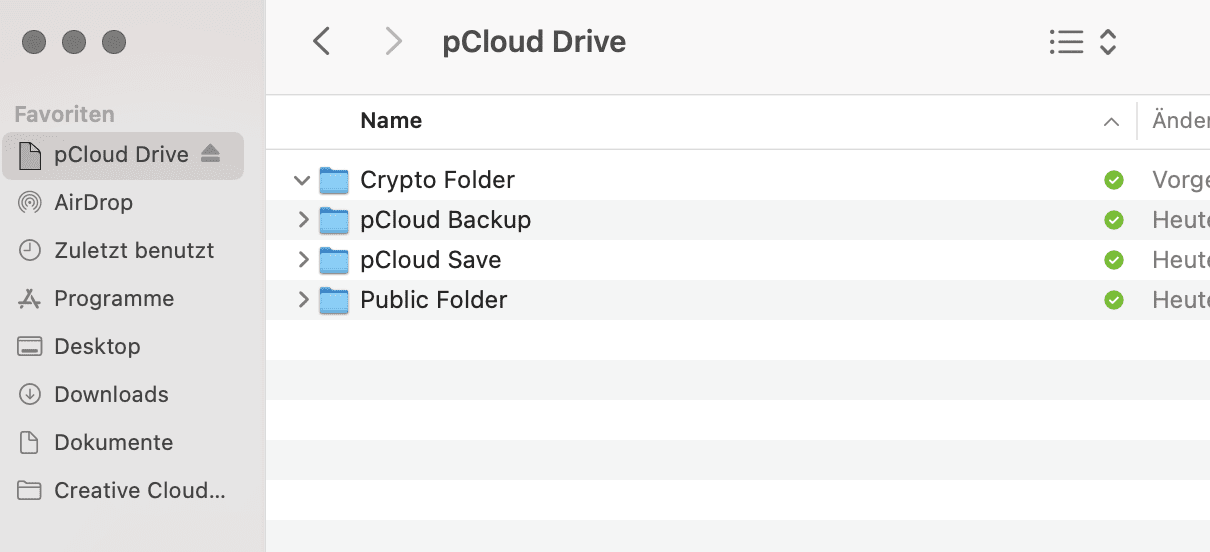1210x552 pixels.
Task: Eject the pCloud Drive volume
Action: point(210,154)
